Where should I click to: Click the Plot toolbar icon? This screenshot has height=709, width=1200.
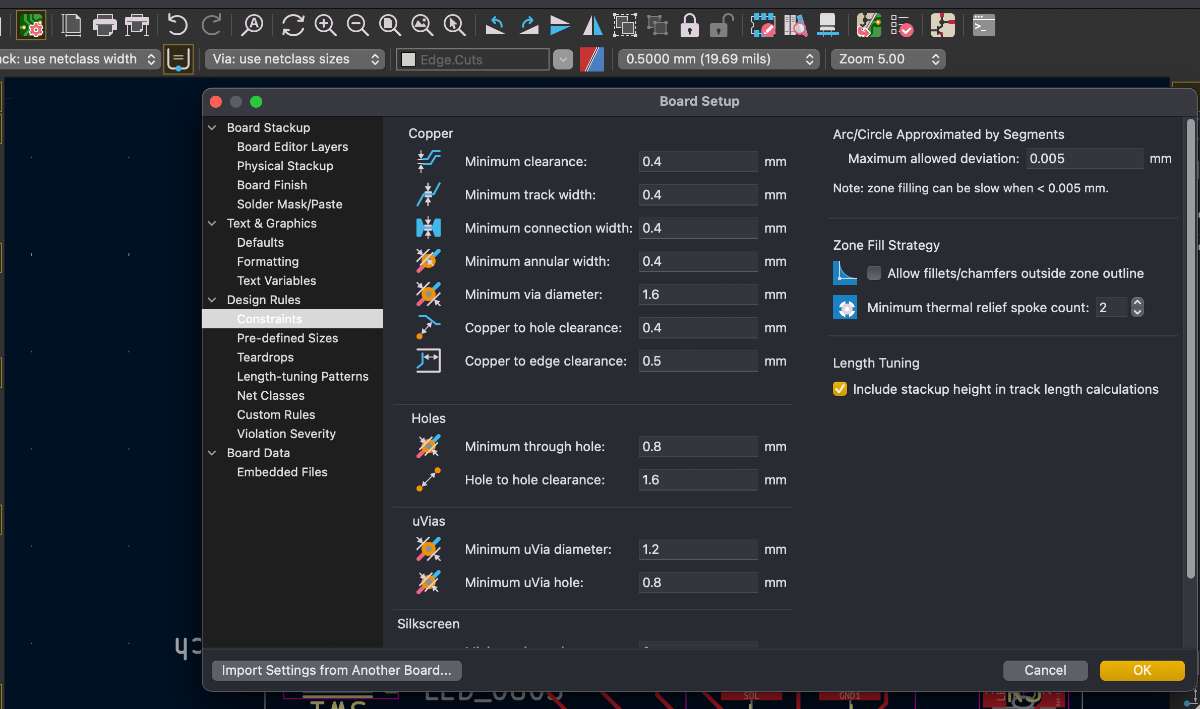point(137,24)
